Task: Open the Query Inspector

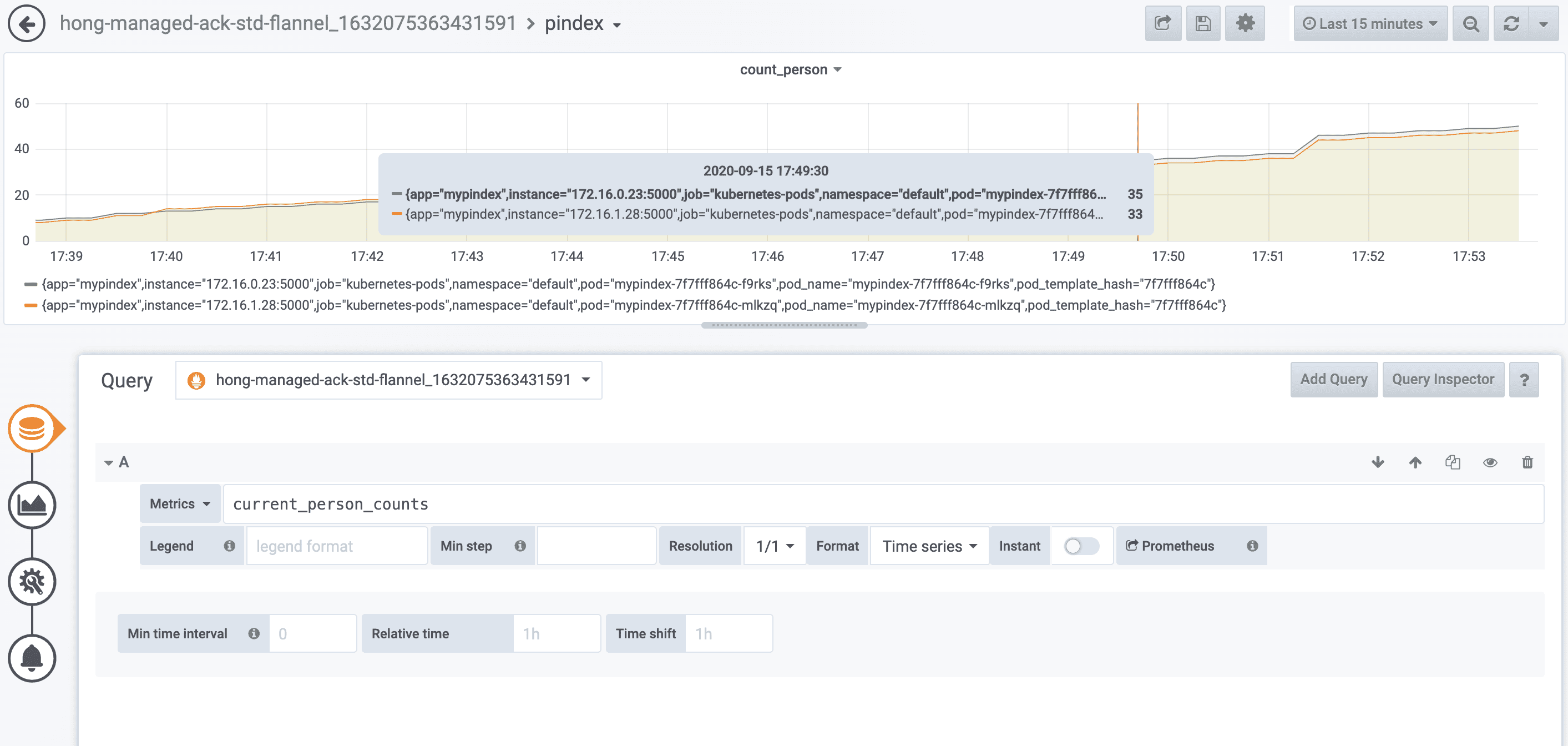Action: pos(1443,379)
